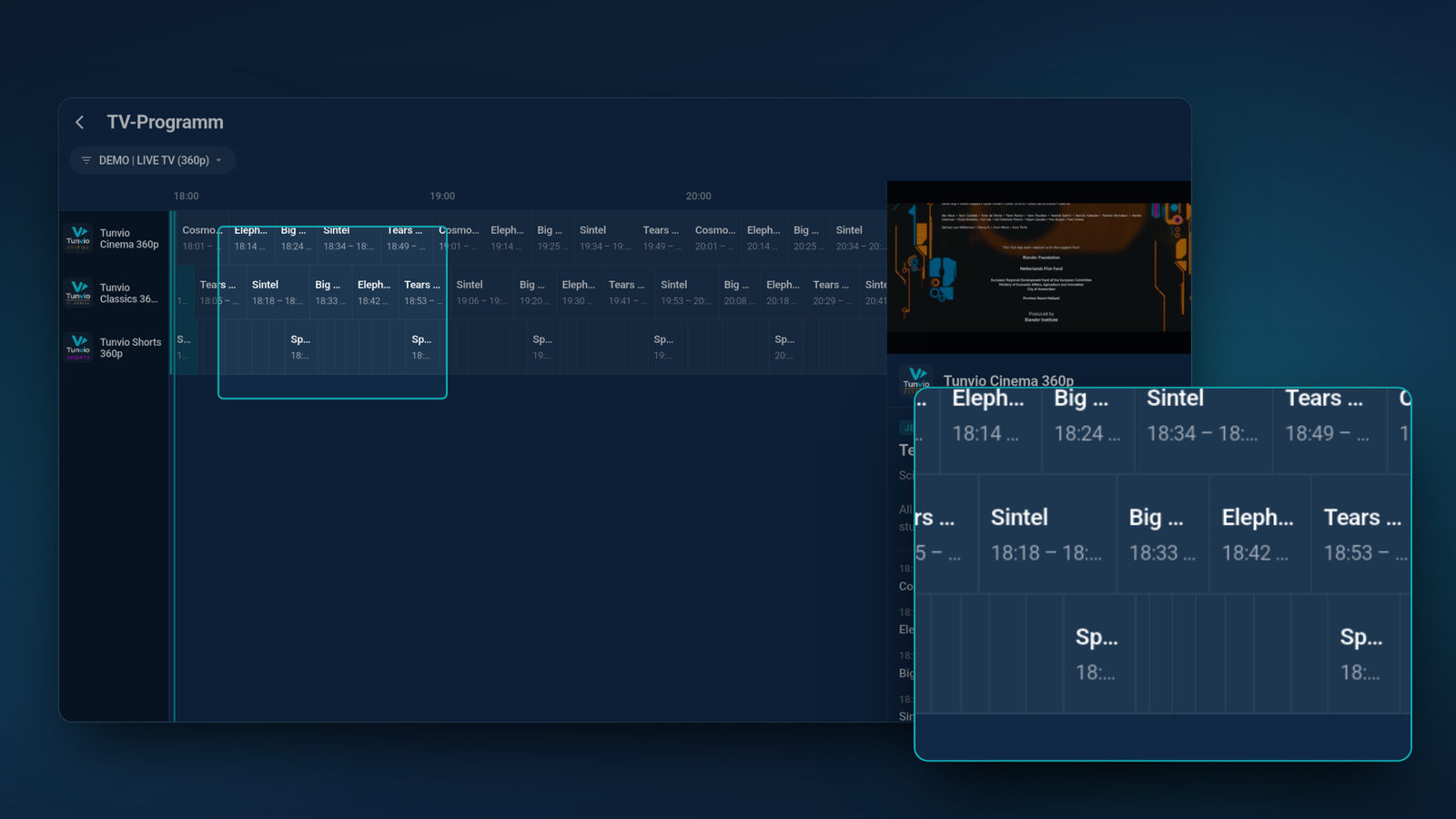Open the Big ... program at 19:20
The image size is (1456, 819).
pos(534,293)
